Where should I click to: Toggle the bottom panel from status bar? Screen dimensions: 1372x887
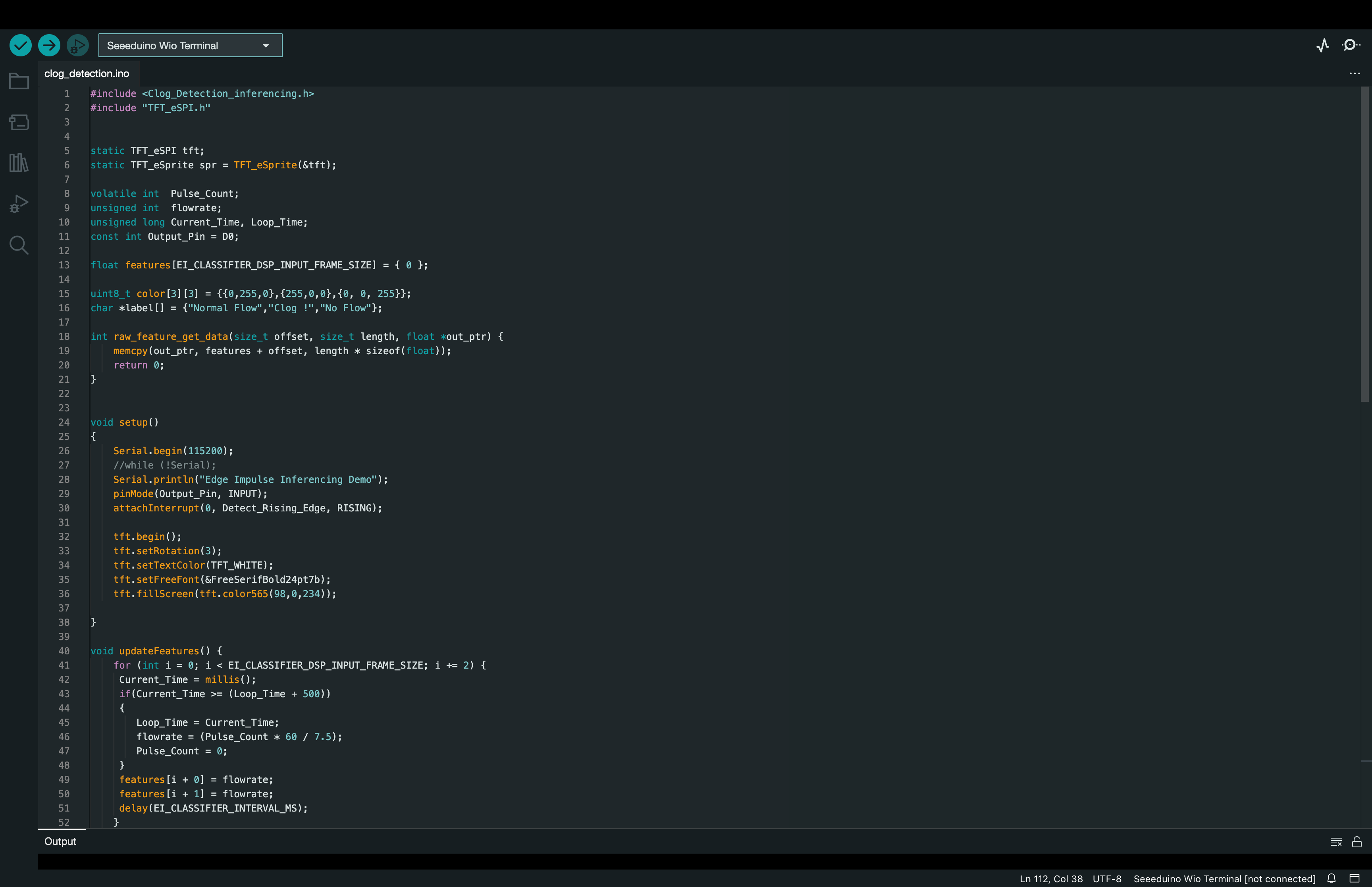tap(1354, 878)
